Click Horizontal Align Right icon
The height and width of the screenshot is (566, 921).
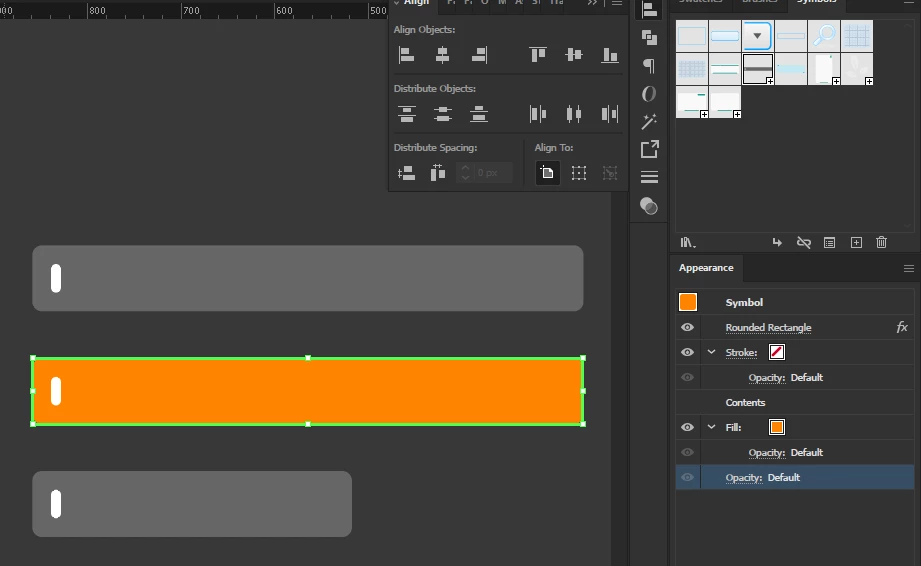[x=479, y=55]
